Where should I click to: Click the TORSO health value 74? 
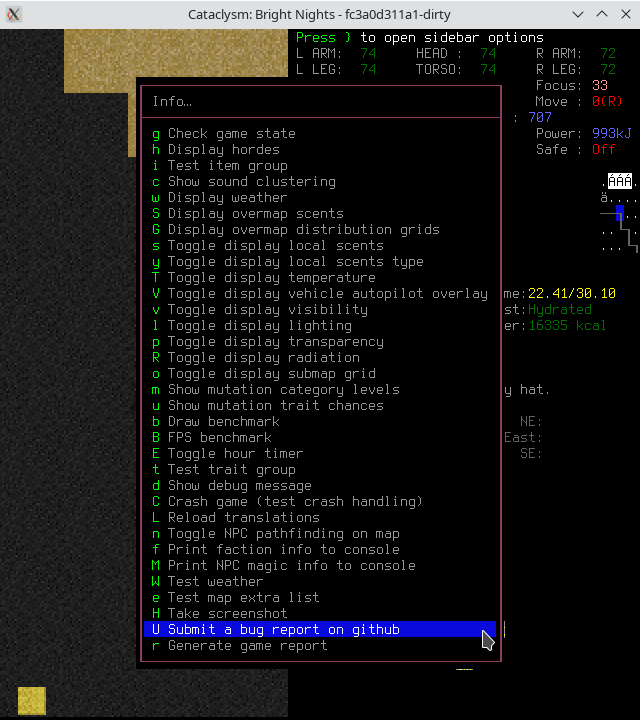point(488,70)
